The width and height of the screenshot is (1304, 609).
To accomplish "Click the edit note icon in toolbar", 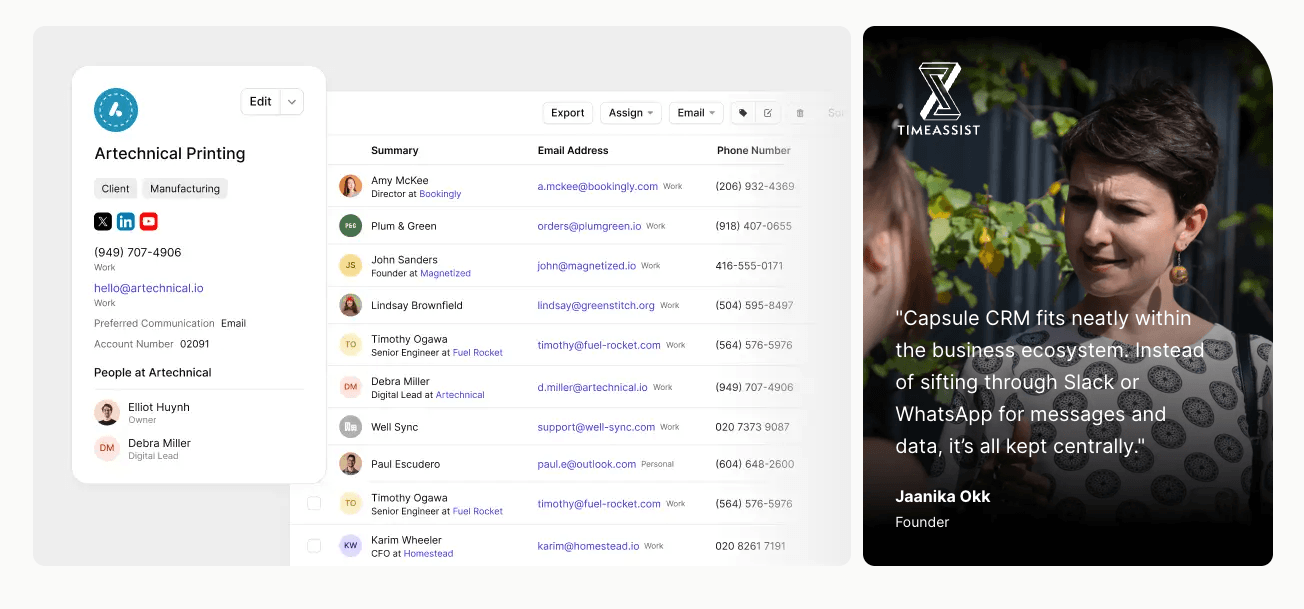I will click(x=768, y=113).
